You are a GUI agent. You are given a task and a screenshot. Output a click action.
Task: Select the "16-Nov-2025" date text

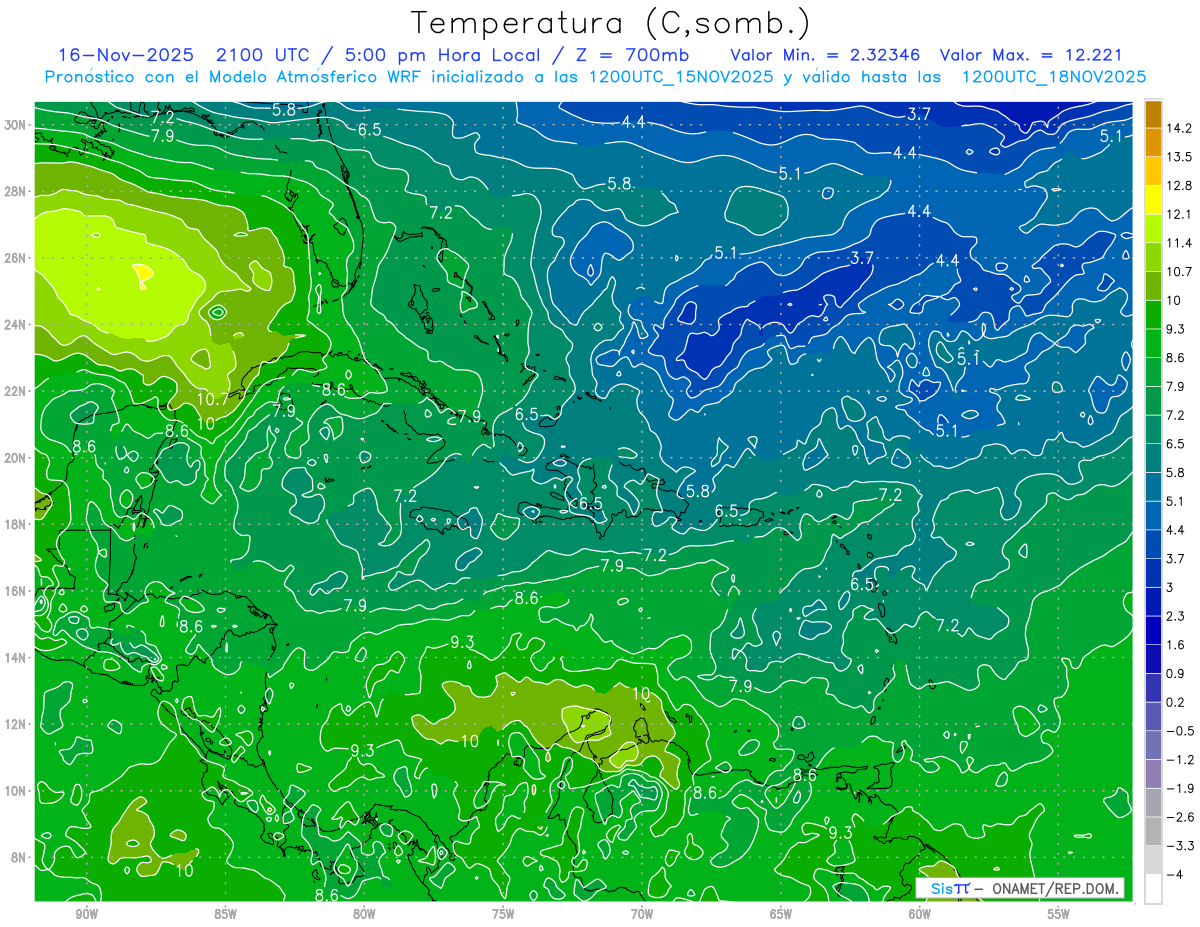point(125,55)
